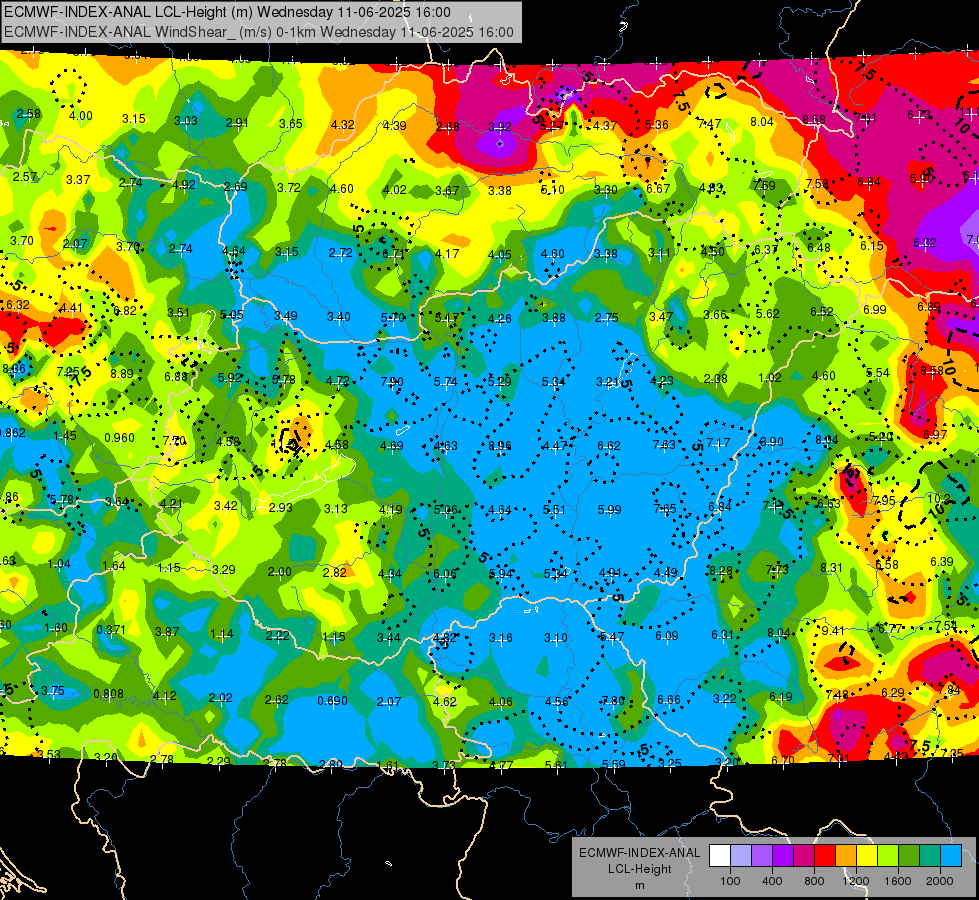
Task: Click the wind shear value '7.47'
Action: tap(709, 124)
